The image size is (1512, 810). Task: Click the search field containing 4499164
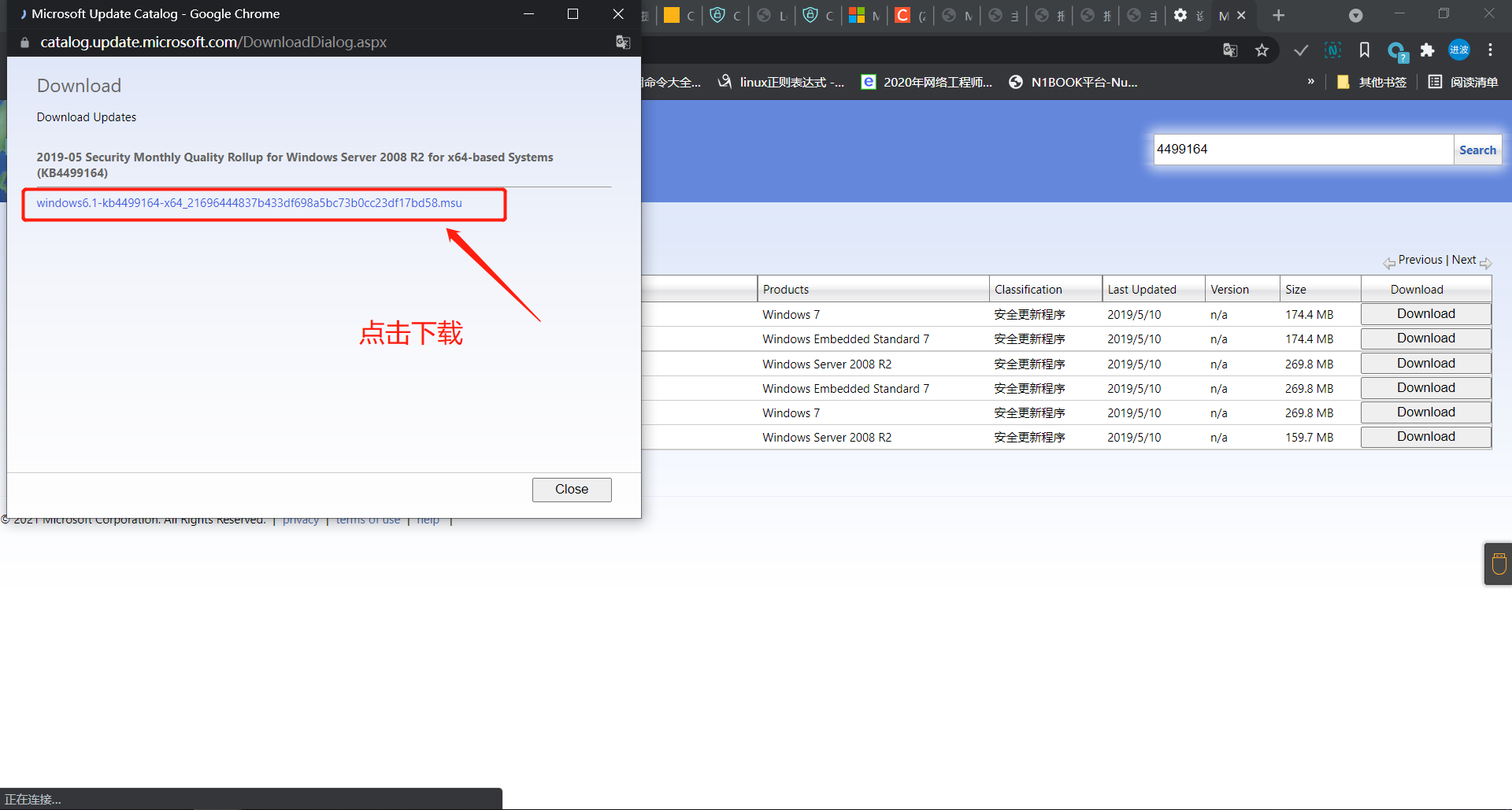pyautogui.click(x=1303, y=150)
